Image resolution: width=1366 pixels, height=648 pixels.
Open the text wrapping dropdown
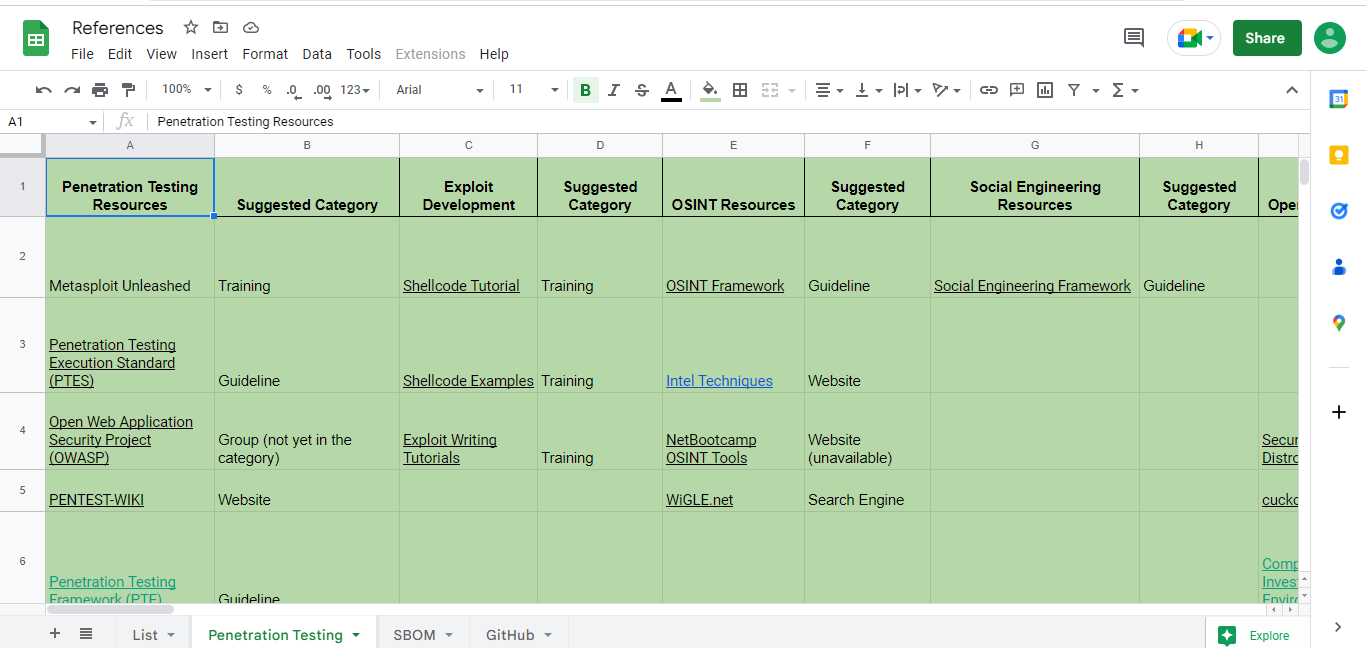click(x=907, y=90)
